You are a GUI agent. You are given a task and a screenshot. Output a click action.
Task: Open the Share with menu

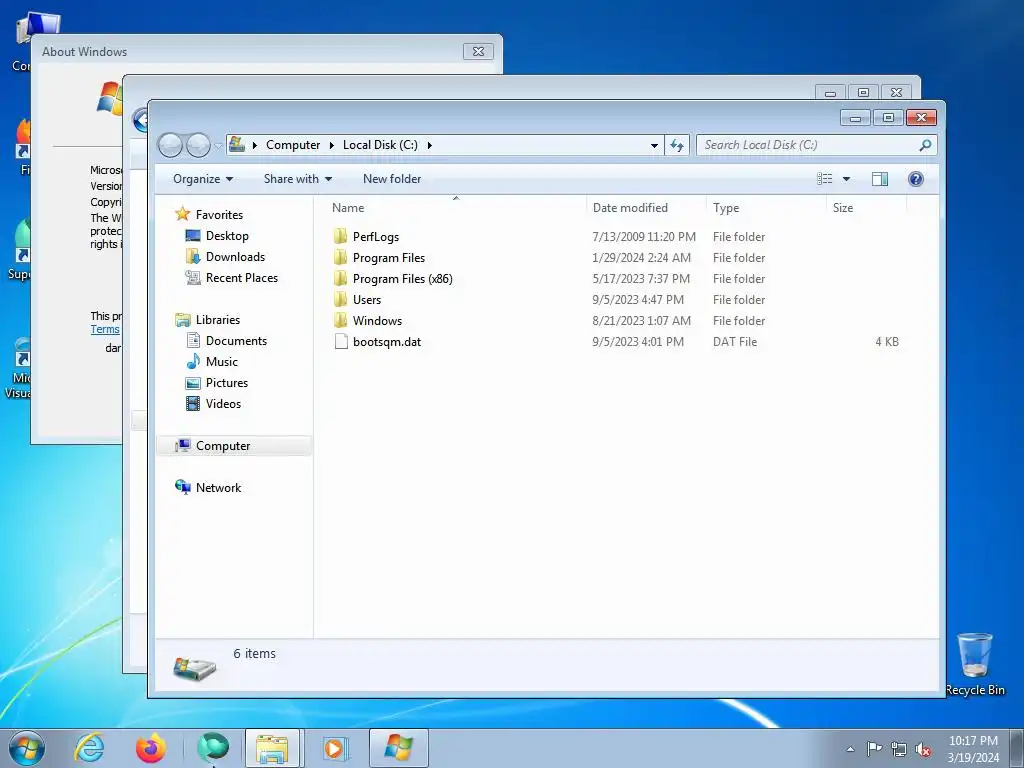pos(298,179)
